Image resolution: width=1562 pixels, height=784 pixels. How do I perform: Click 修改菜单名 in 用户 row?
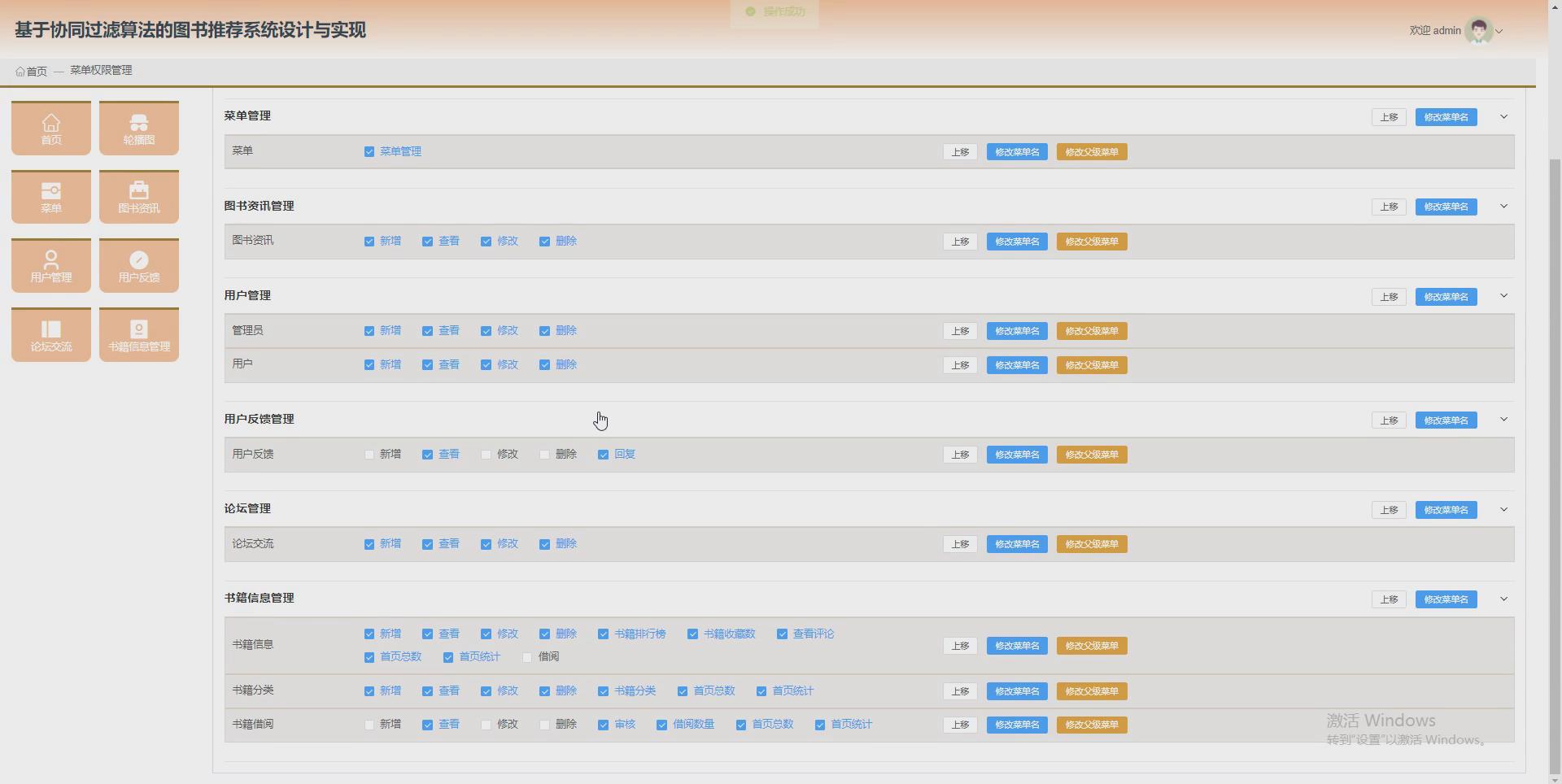click(x=1017, y=365)
